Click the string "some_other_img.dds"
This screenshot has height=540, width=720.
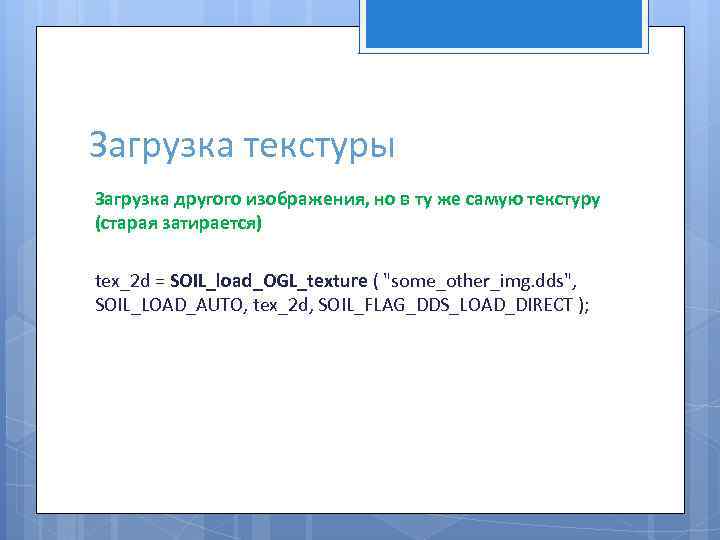click(477, 281)
